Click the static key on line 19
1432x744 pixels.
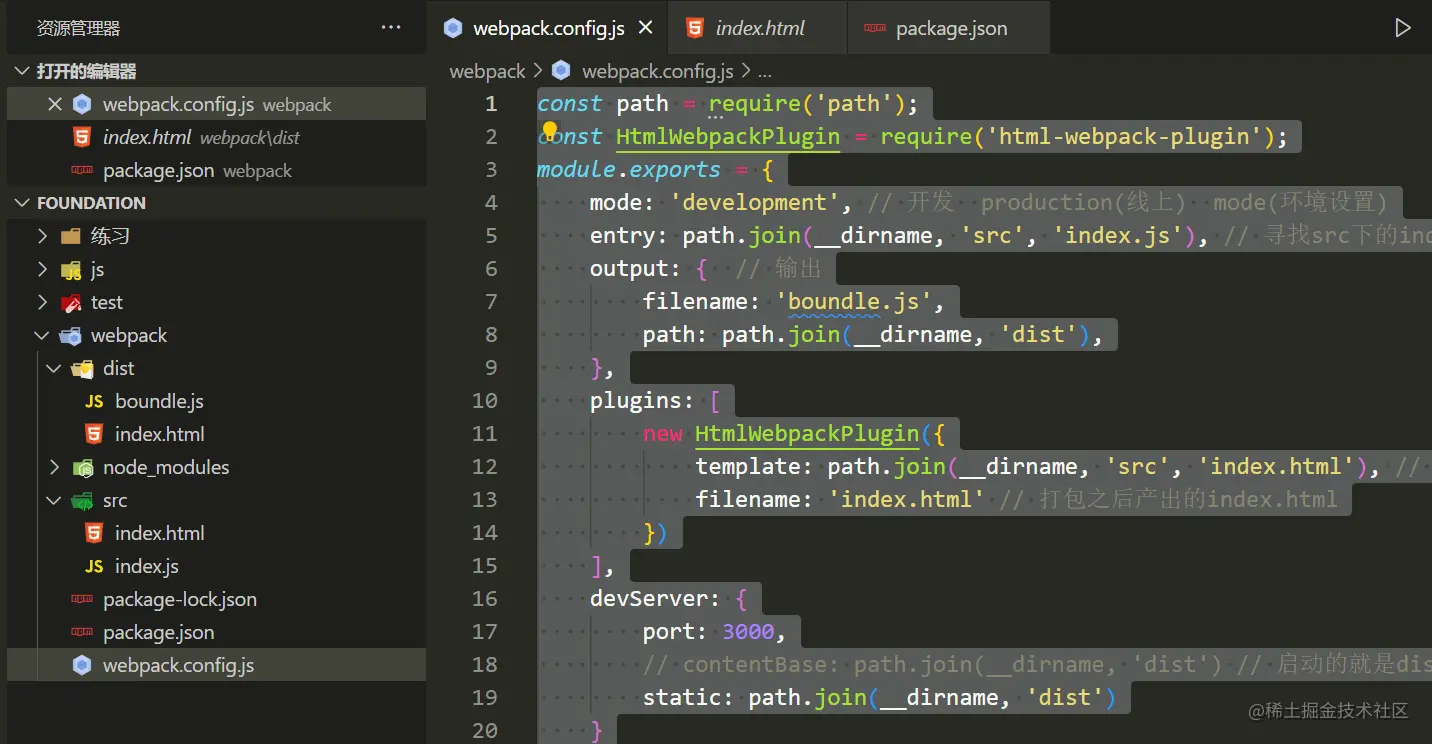682,697
